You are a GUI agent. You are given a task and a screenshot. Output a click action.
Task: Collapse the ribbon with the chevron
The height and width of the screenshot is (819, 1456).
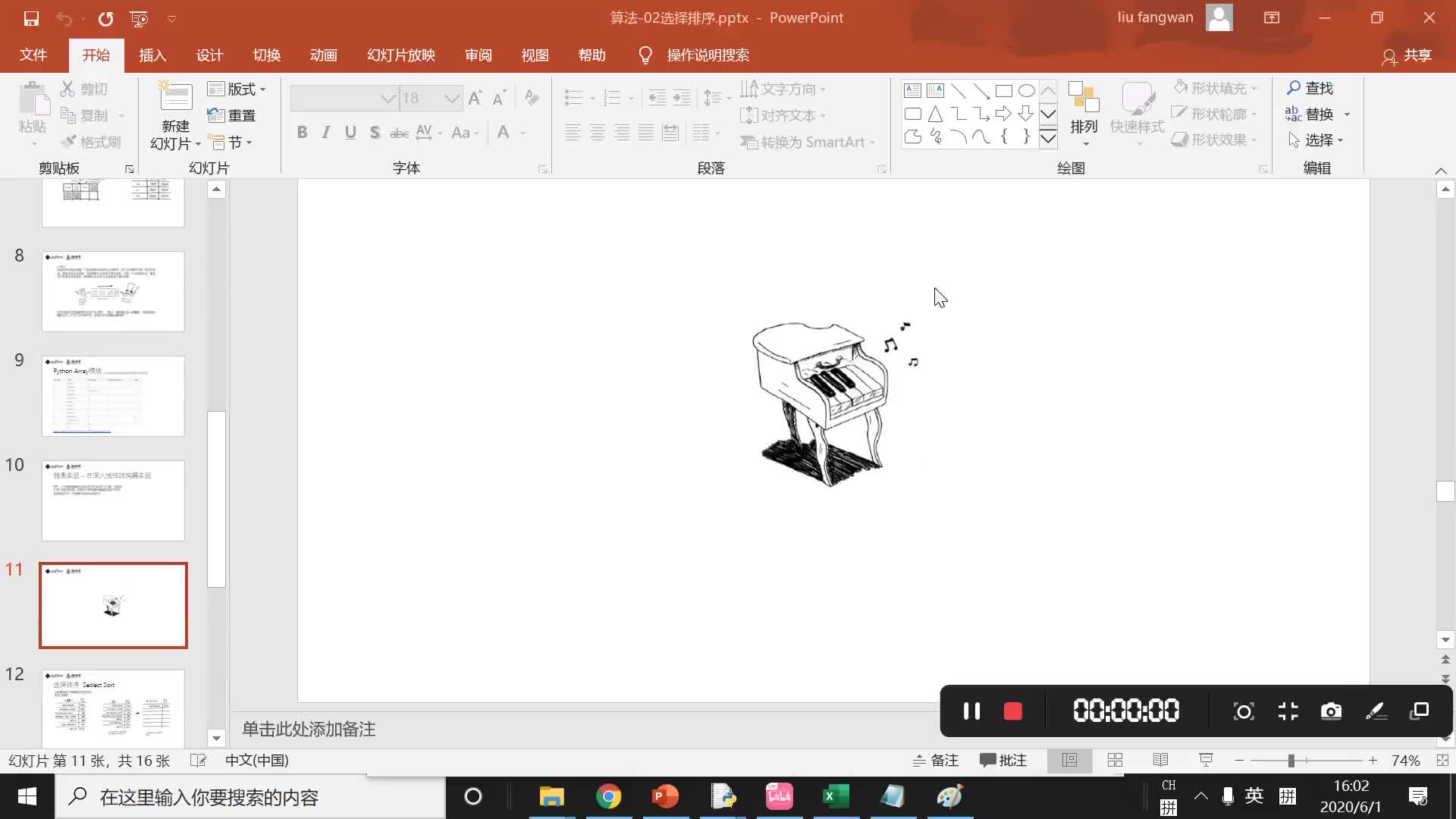click(x=1441, y=171)
